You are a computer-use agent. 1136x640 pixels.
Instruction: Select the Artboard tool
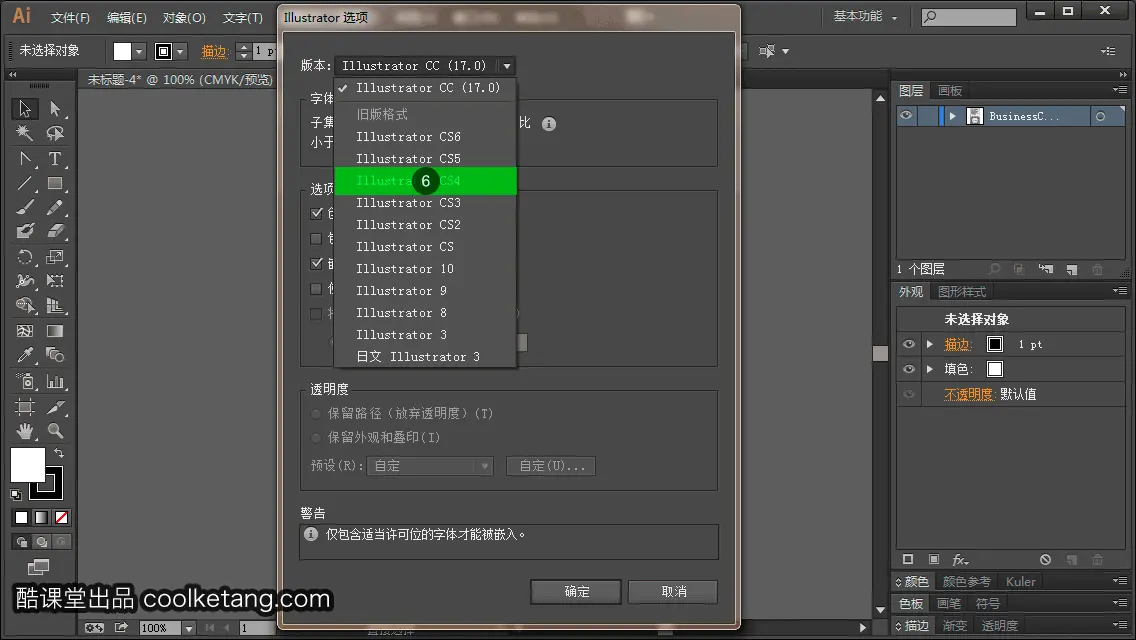click(25, 407)
